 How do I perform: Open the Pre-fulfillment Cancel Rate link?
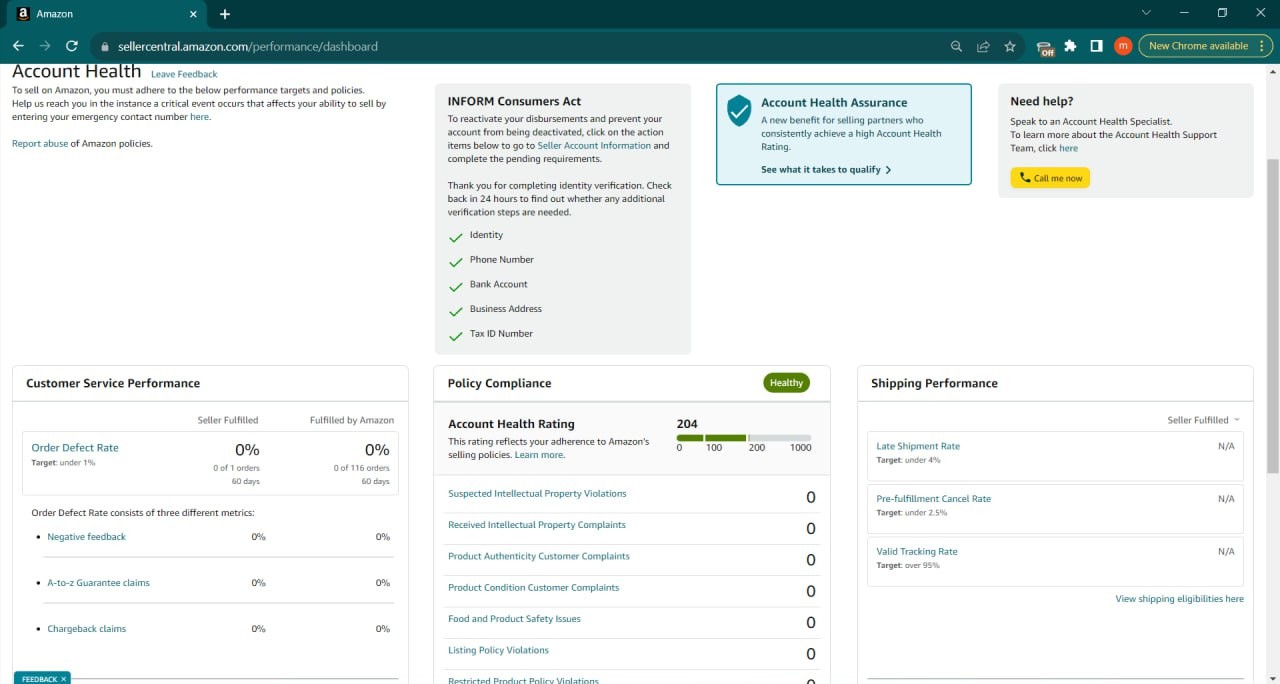coord(934,499)
